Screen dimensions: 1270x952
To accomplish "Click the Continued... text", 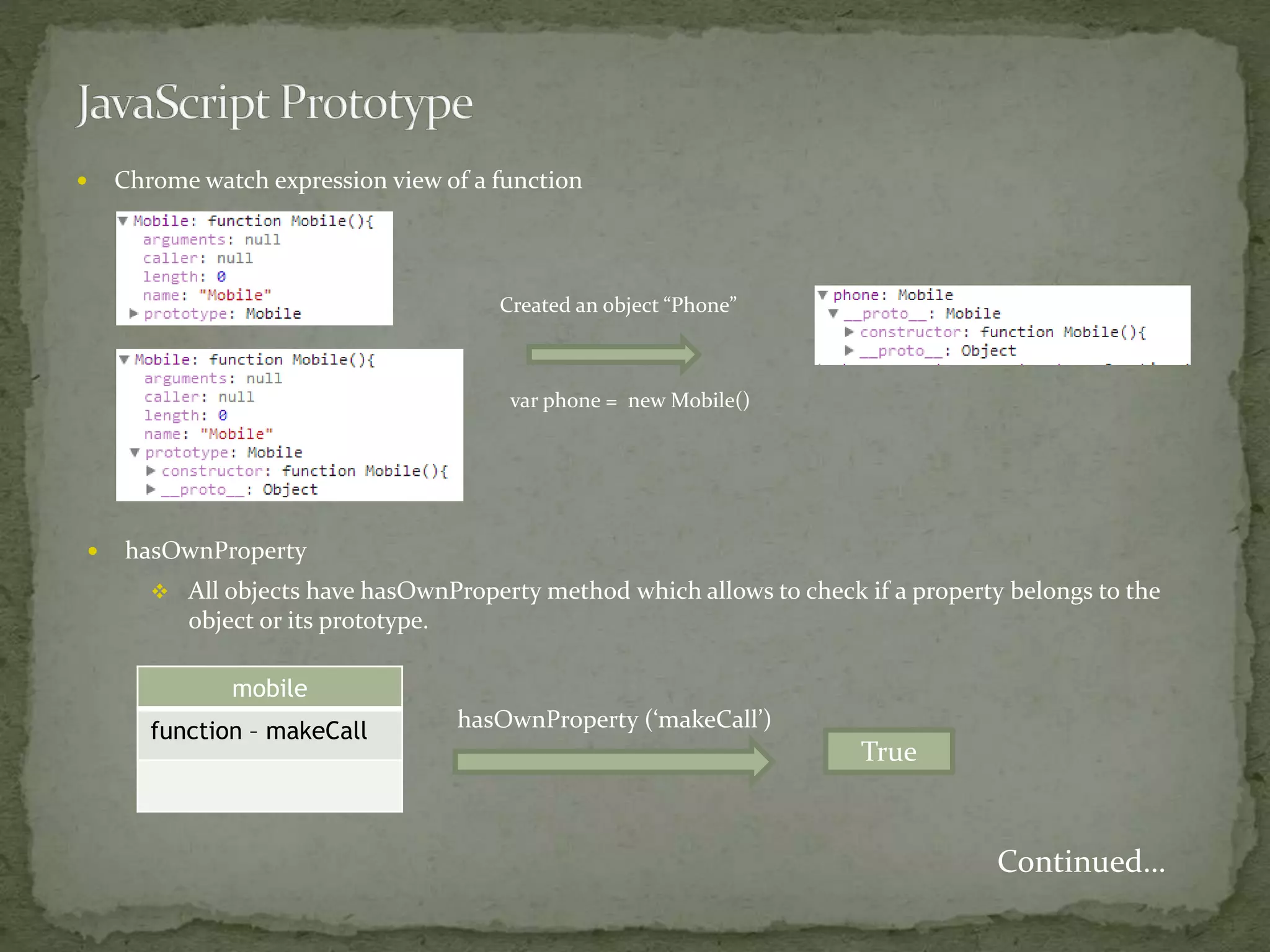I will [x=1081, y=862].
